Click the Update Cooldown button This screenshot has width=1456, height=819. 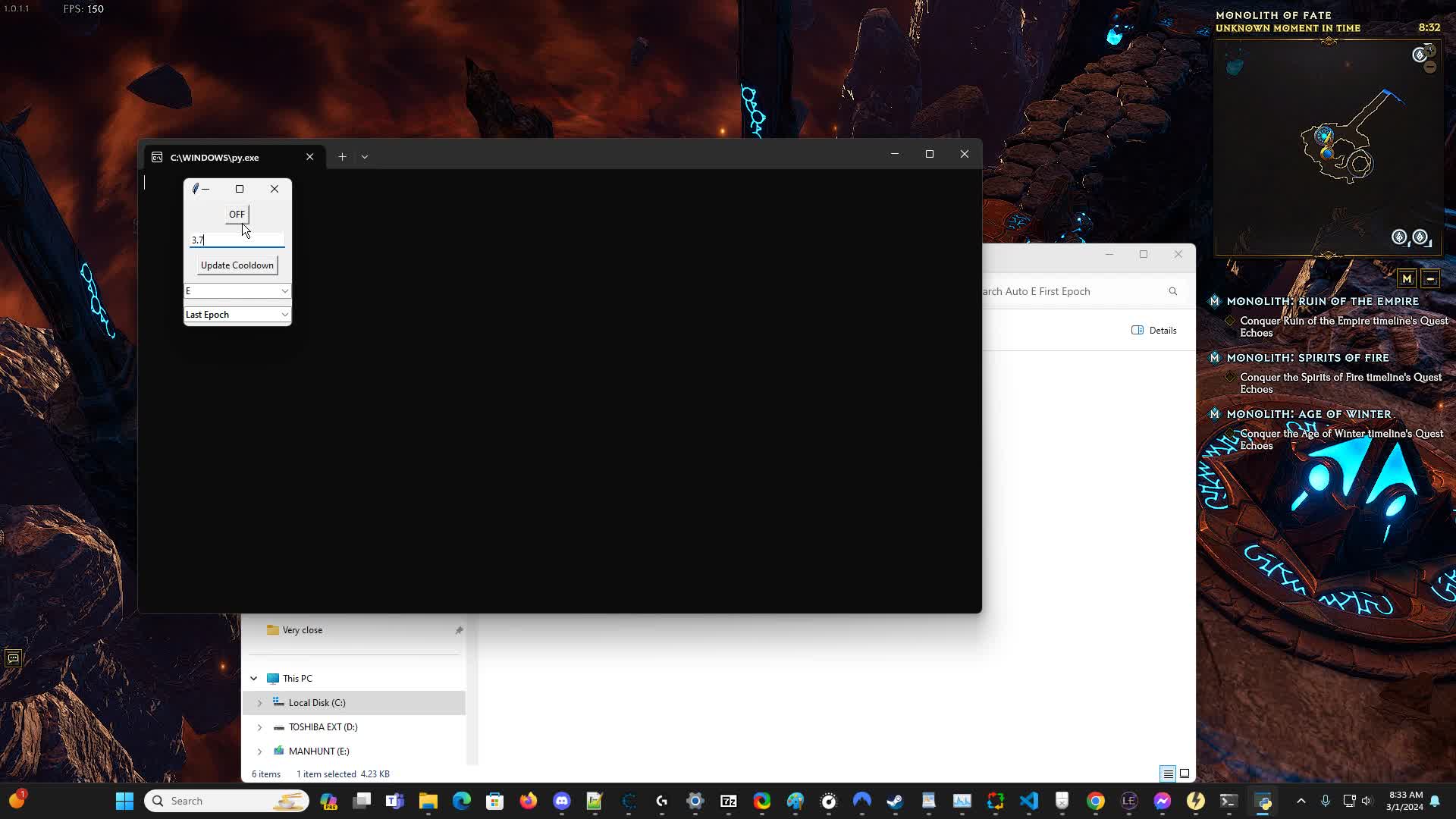pyautogui.click(x=237, y=265)
